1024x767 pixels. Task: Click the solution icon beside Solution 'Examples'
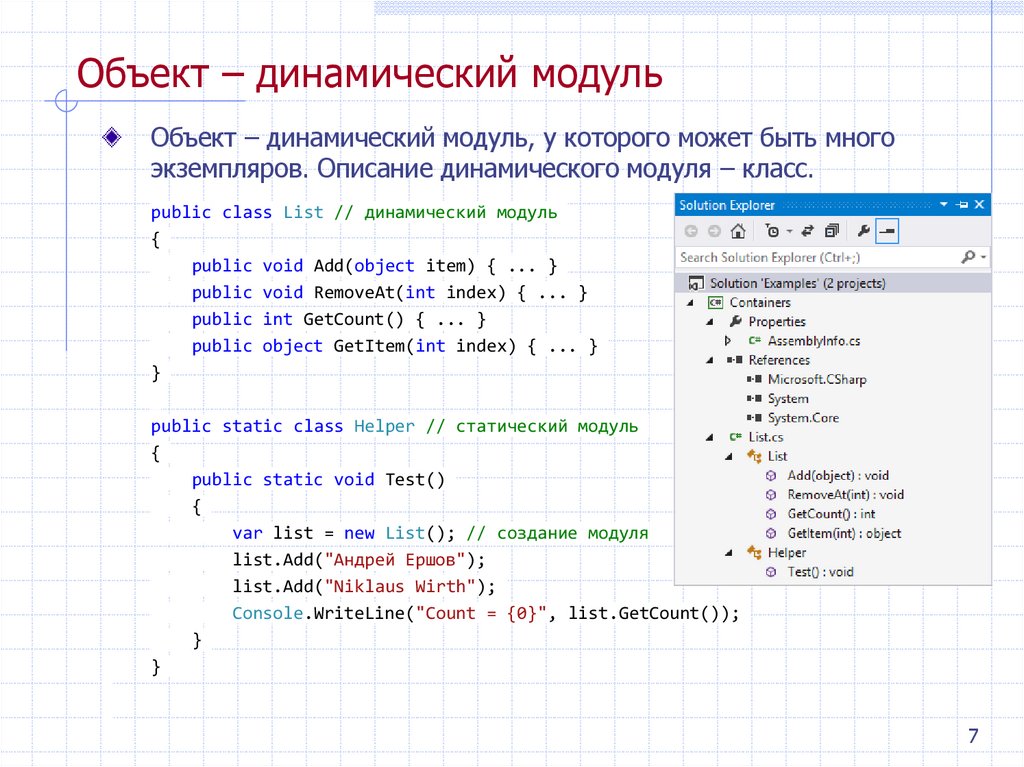tap(698, 283)
